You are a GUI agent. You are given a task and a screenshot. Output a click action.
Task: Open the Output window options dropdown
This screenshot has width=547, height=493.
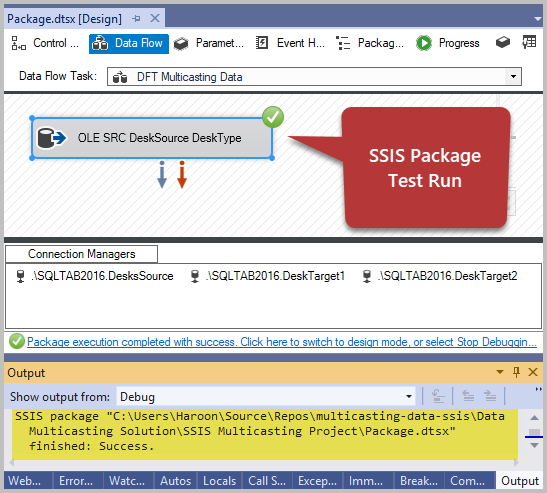tap(500, 372)
